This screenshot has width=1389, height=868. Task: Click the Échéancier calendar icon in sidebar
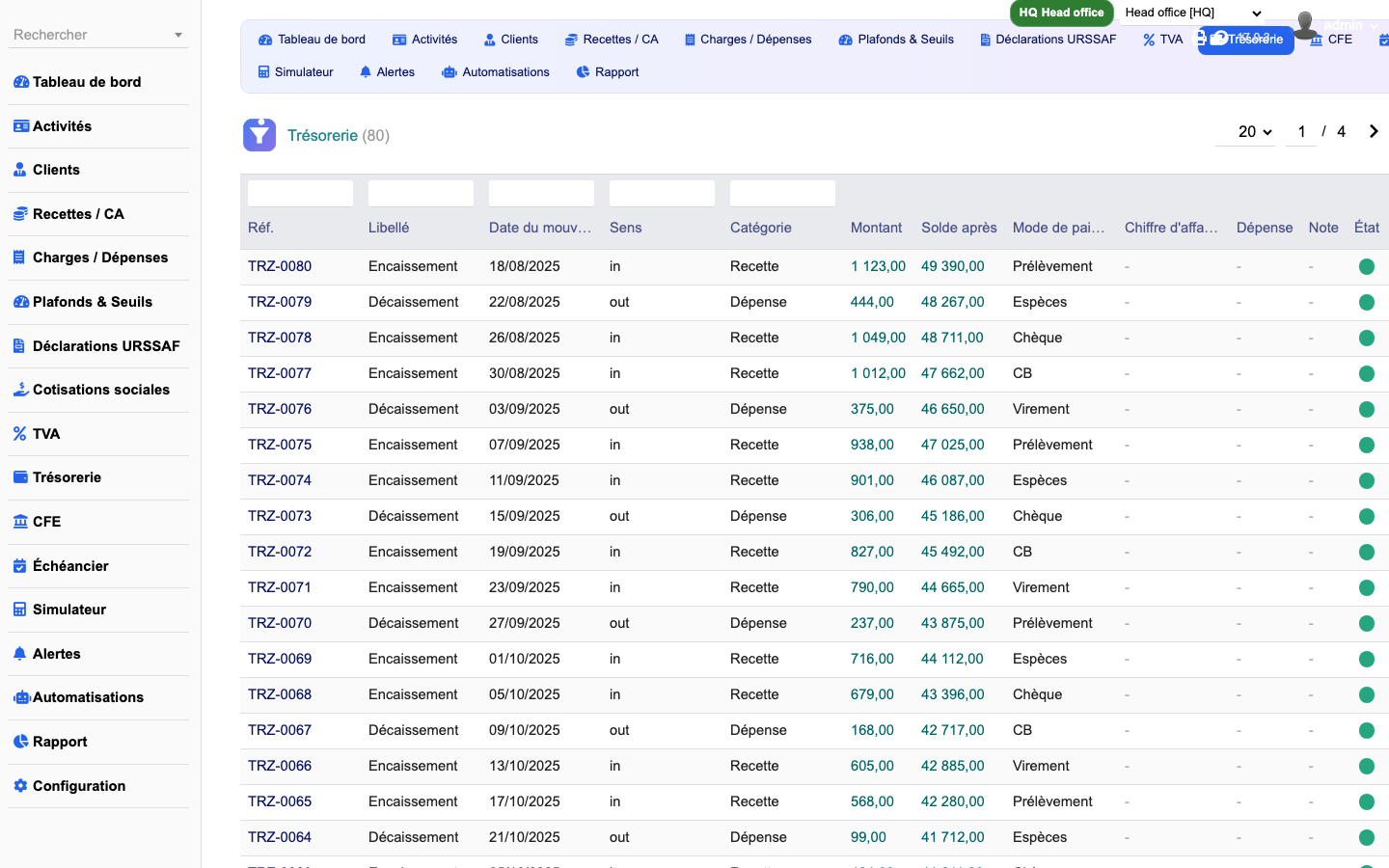[20, 566]
